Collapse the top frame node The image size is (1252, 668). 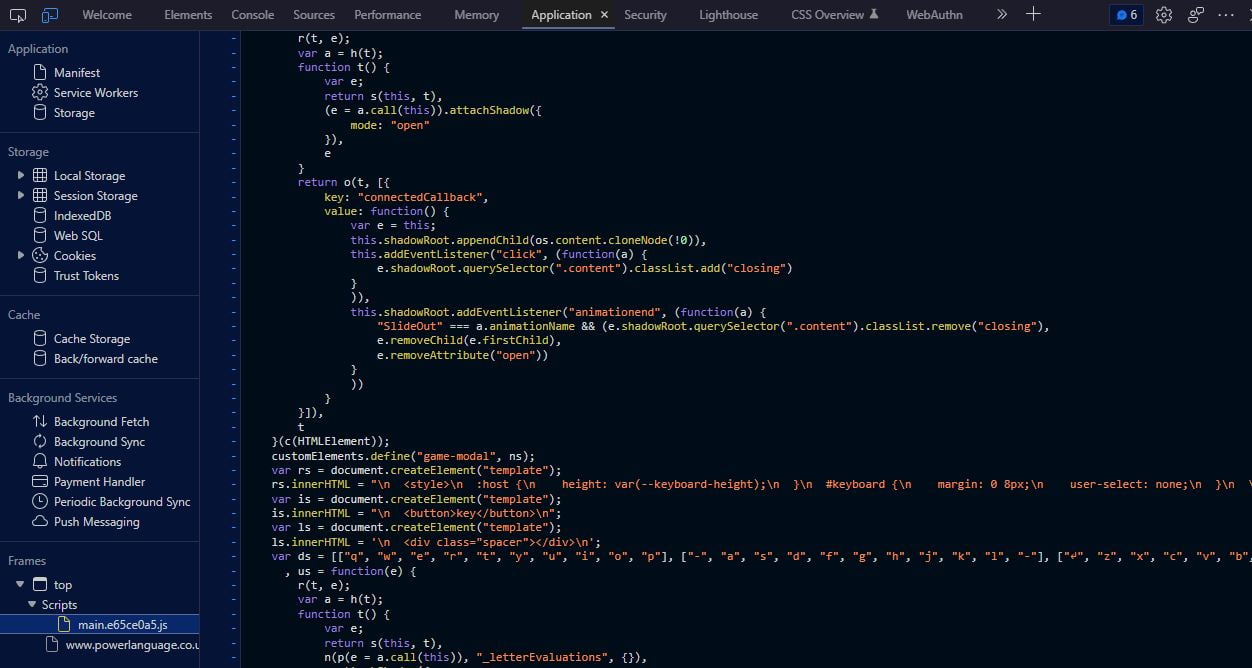tap(20, 584)
